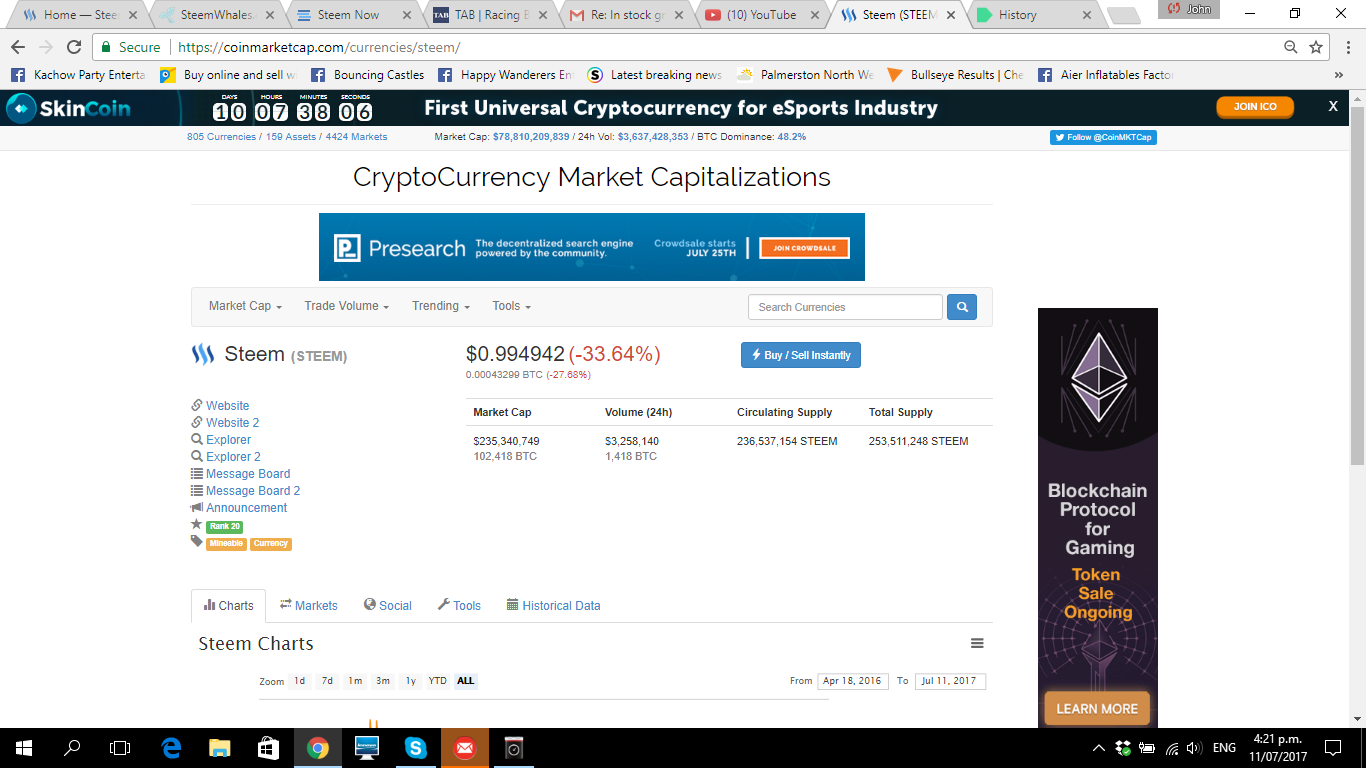Expand the Trade Volume dropdown
1366x768 pixels.
pos(346,306)
